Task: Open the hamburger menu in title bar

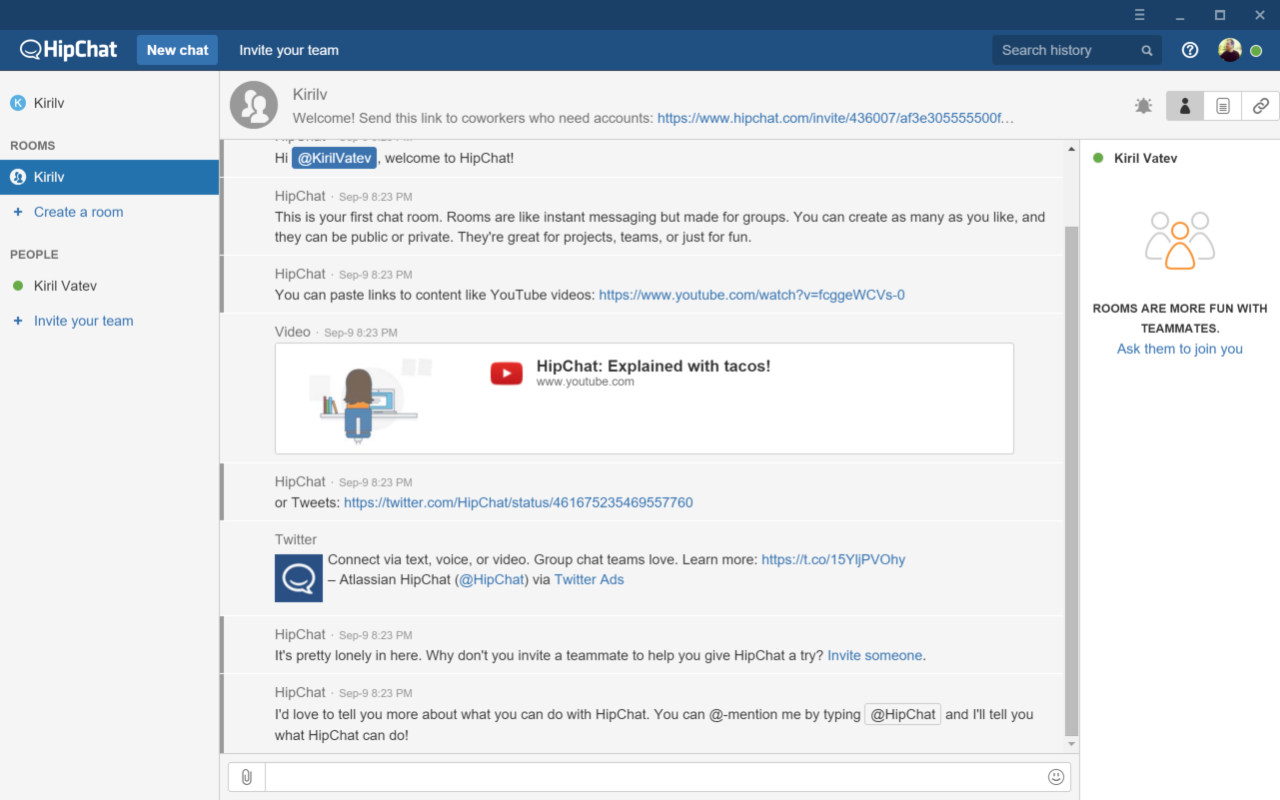Action: point(1140,15)
